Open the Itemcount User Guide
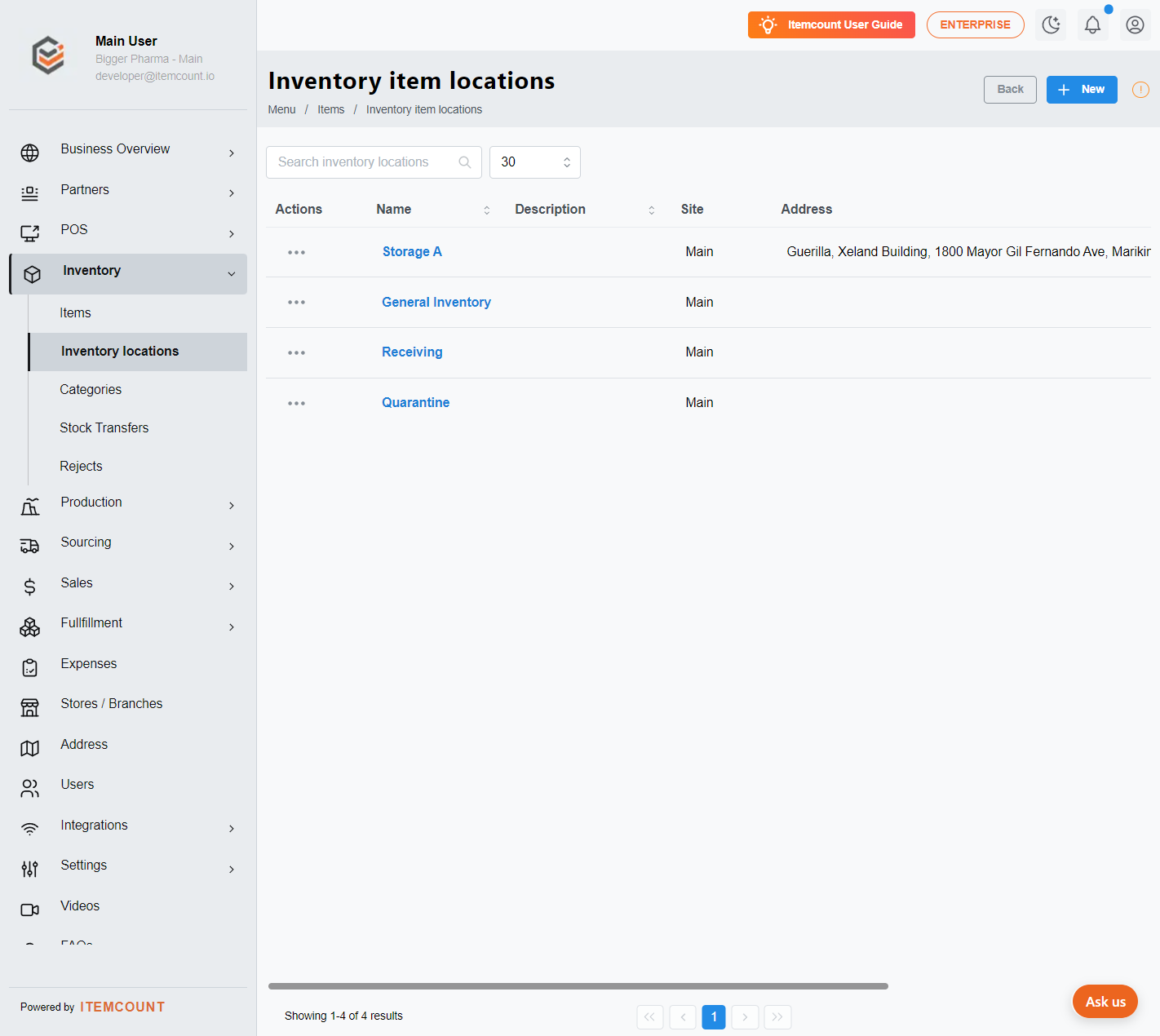The width and height of the screenshot is (1160, 1036). [831, 24]
